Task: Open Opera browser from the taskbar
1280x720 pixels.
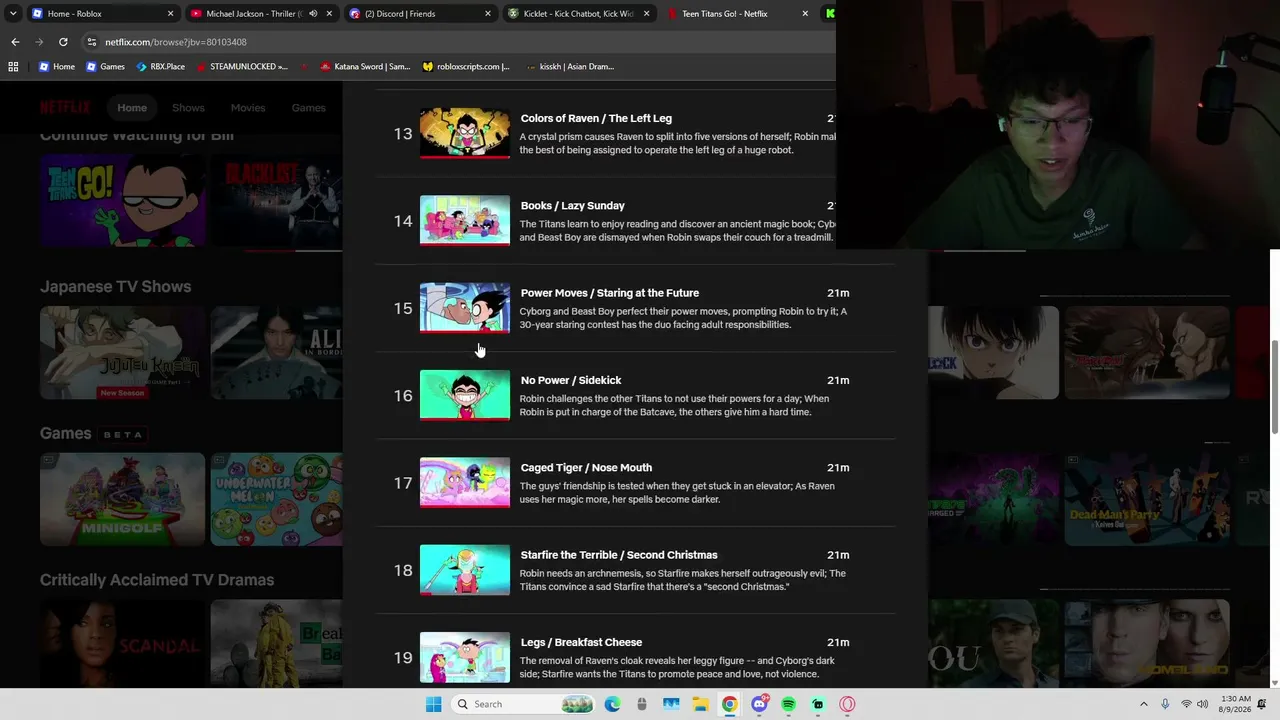Action: pyautogui.click(x=848, y=704)
